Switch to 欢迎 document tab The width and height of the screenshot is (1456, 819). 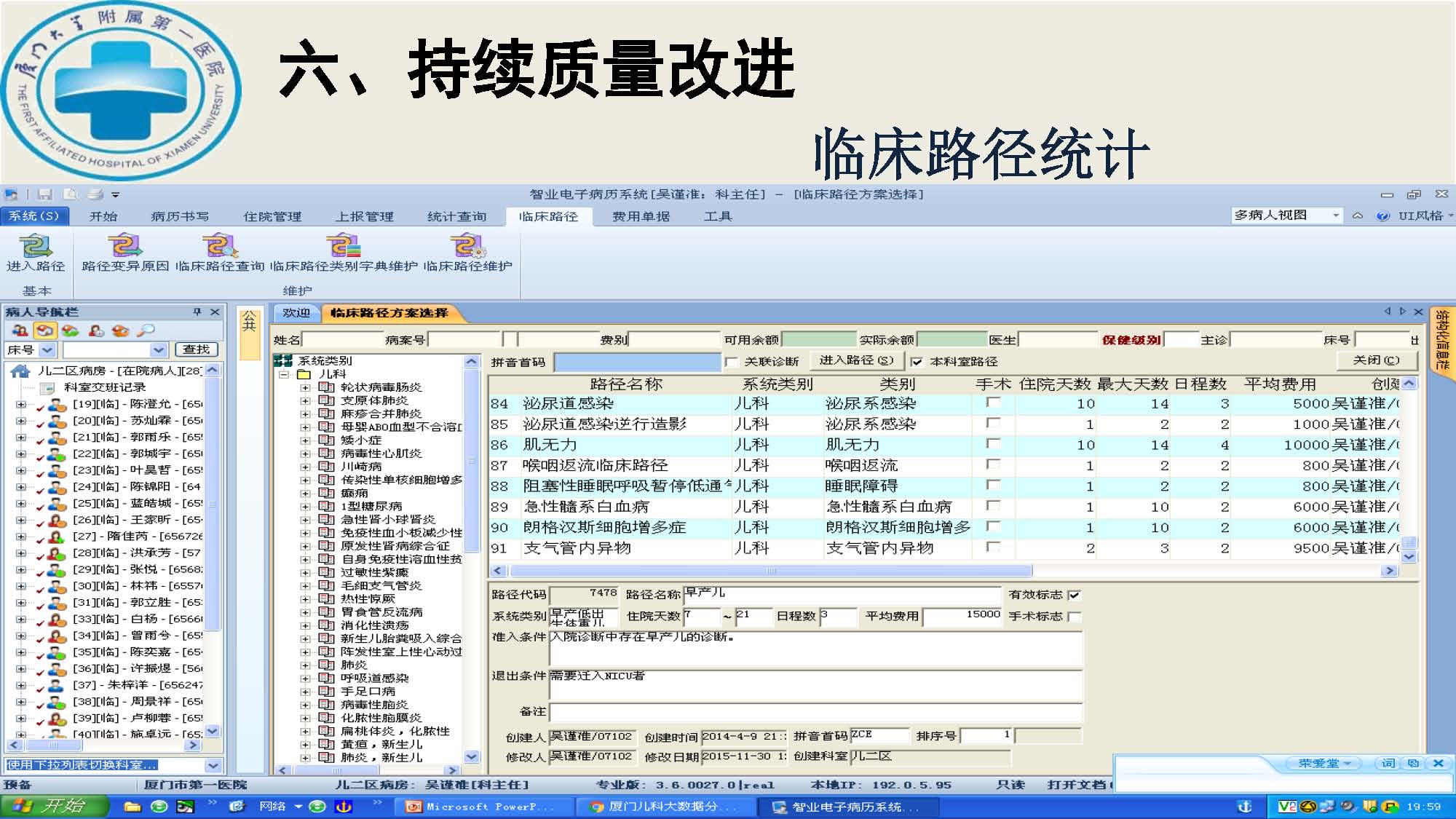pos(296,313)
